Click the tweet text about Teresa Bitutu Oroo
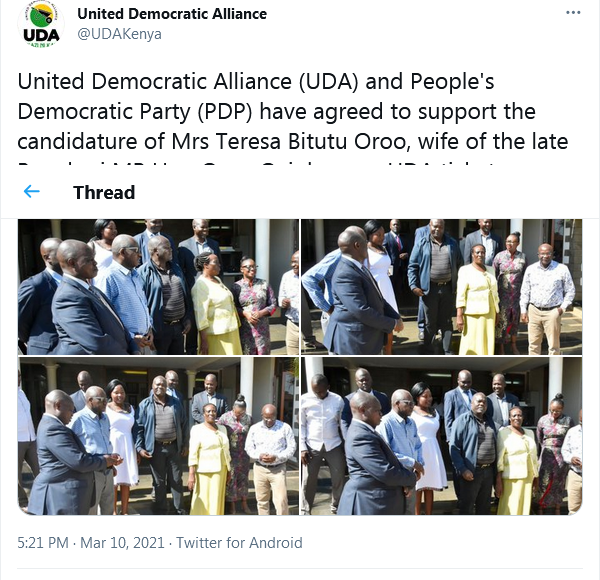Viewport: 600px width, 580px height. coord(293,117)
